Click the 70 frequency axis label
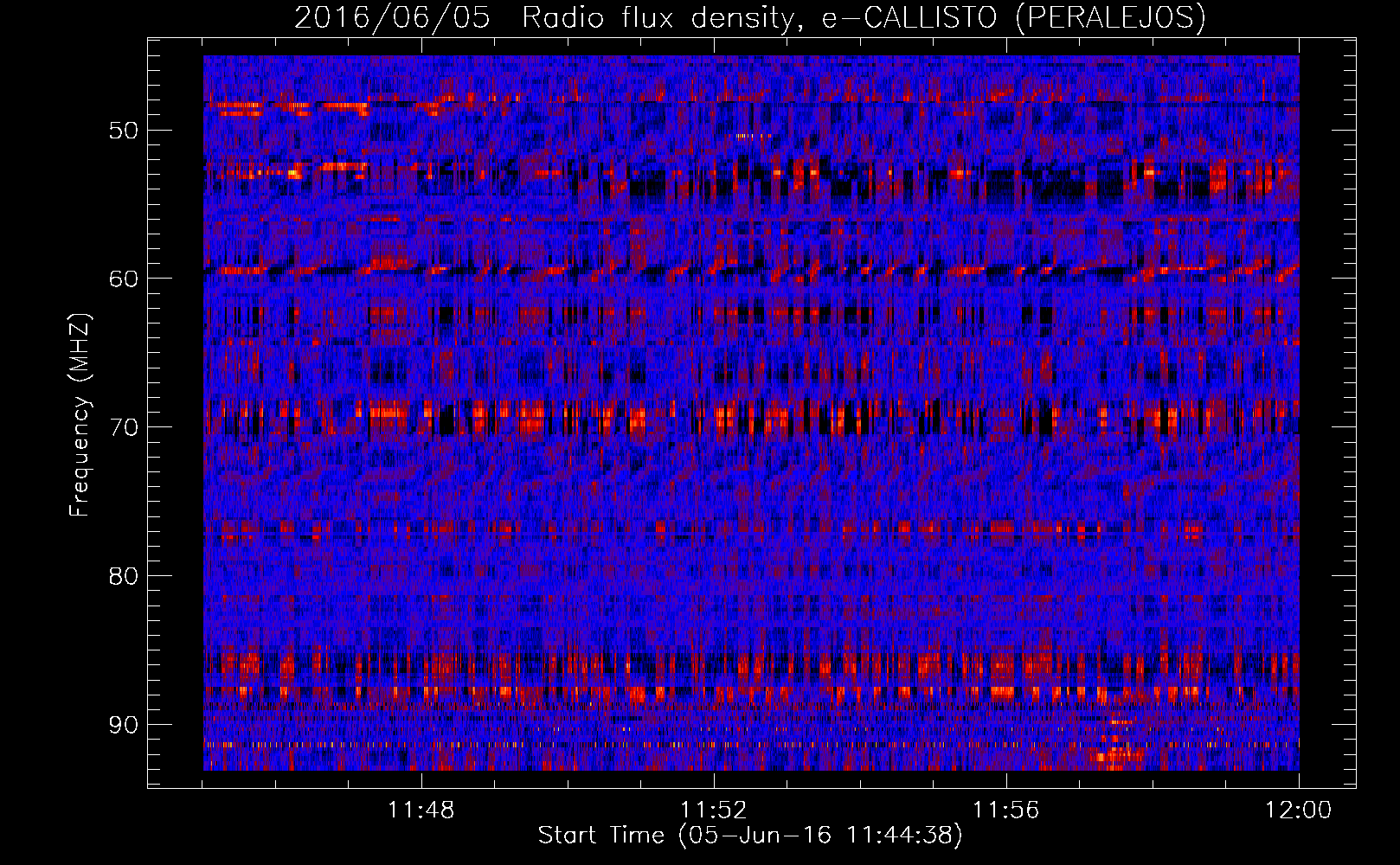 click(x=123, y=427)
